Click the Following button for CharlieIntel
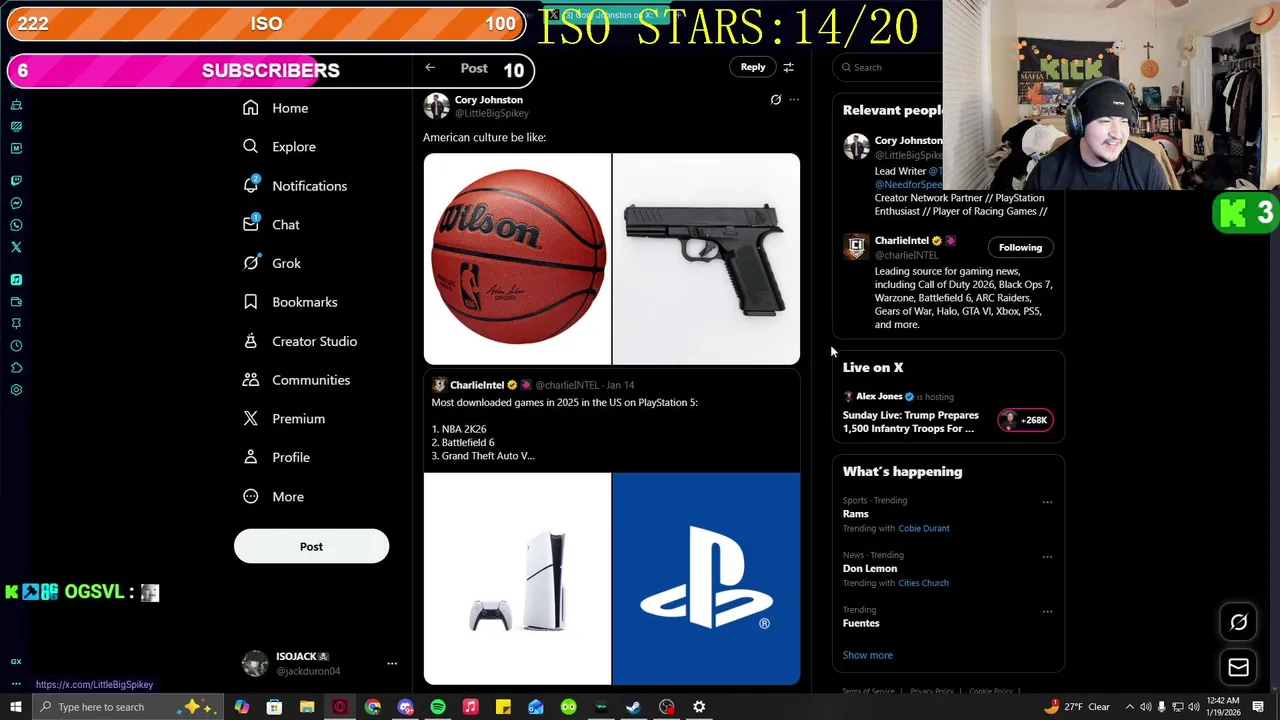Image resolution: width=1280 pixels, height=720 pixels. pyautogui.click(x=1020, y=248)
